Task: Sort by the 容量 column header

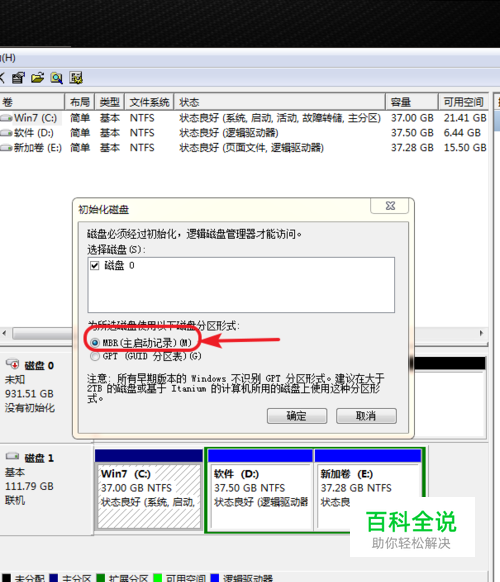Action: coord(412,102)
